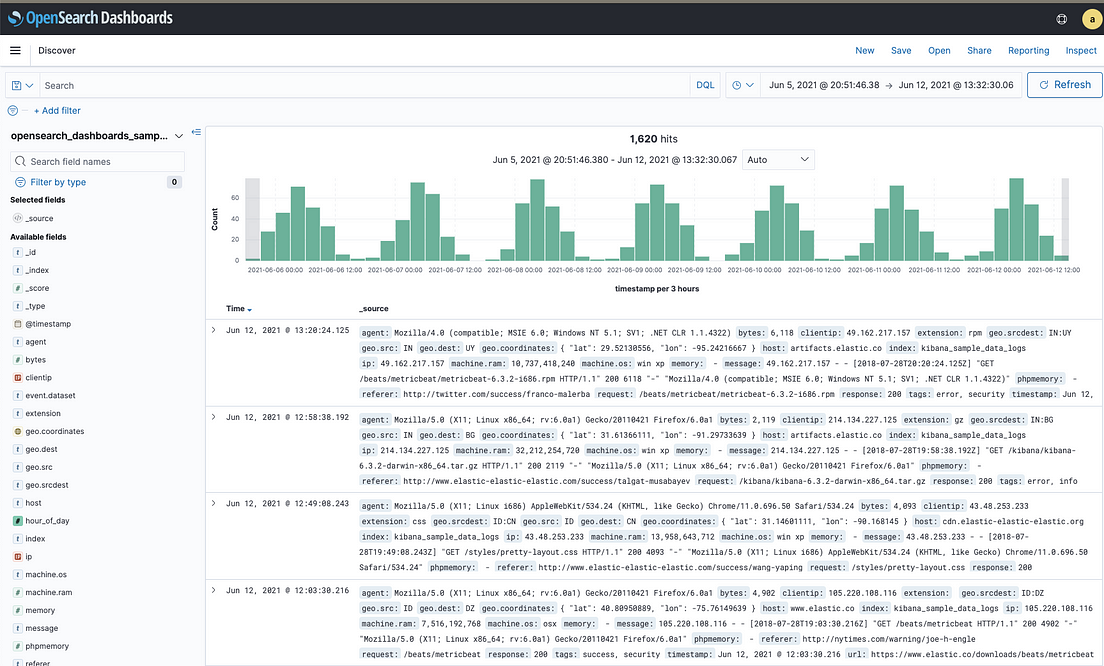The image size is (1104, 666).
Task: Click the _index field type icon
Action: pyautogui.click(x=18, y=270)
